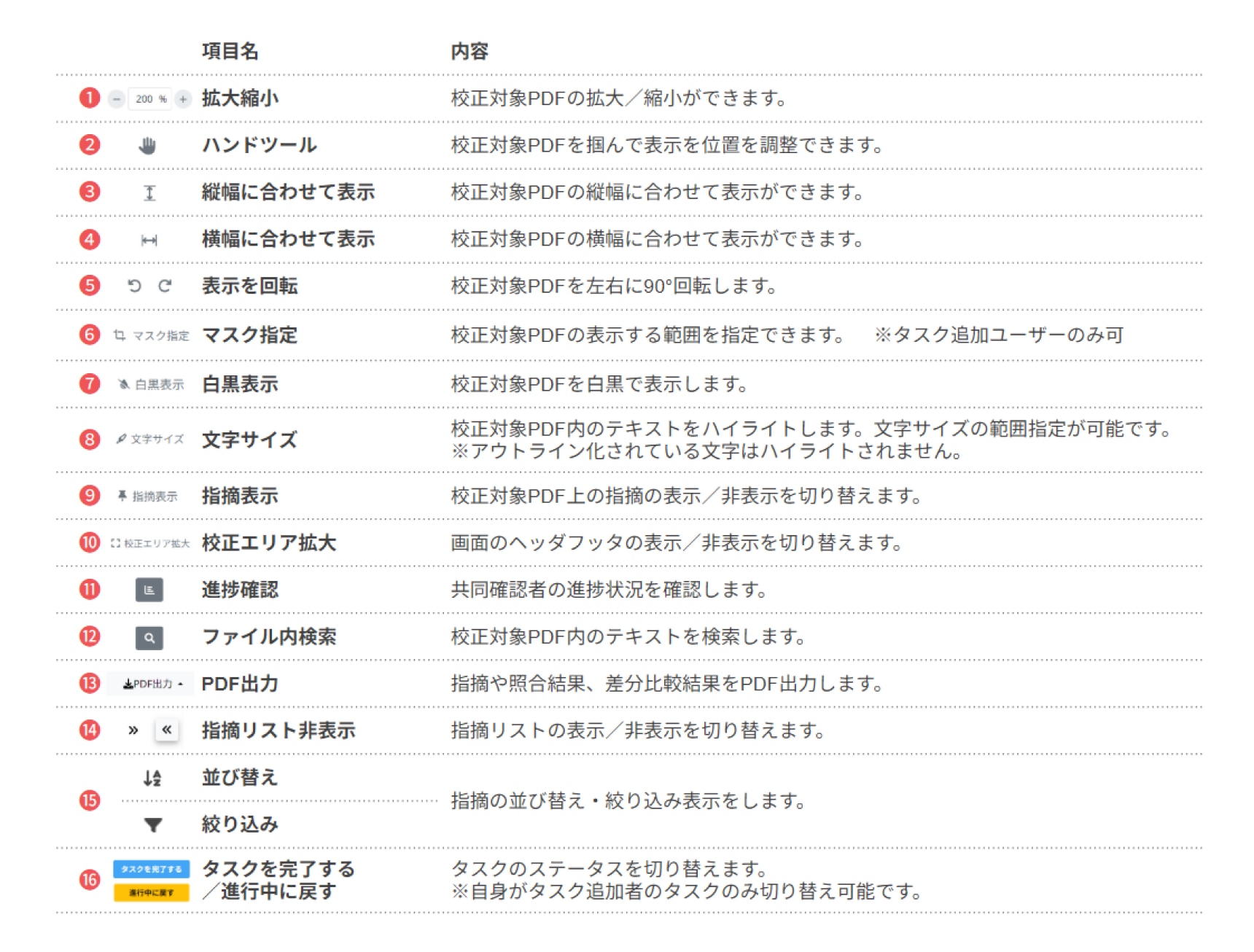Open the sort (並び替え) icon
Screen dimensions: 1254x952
(x=152, y=779)
